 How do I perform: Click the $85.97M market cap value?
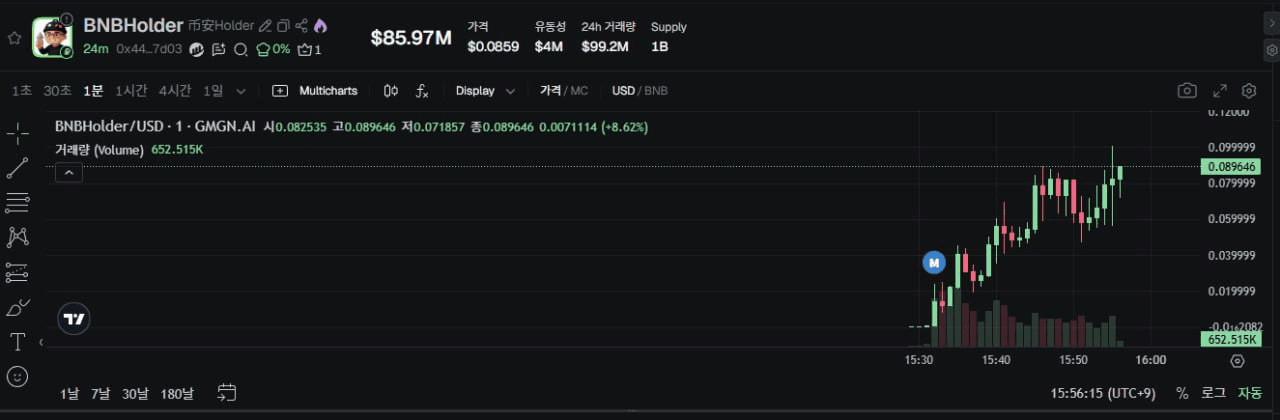411,38
